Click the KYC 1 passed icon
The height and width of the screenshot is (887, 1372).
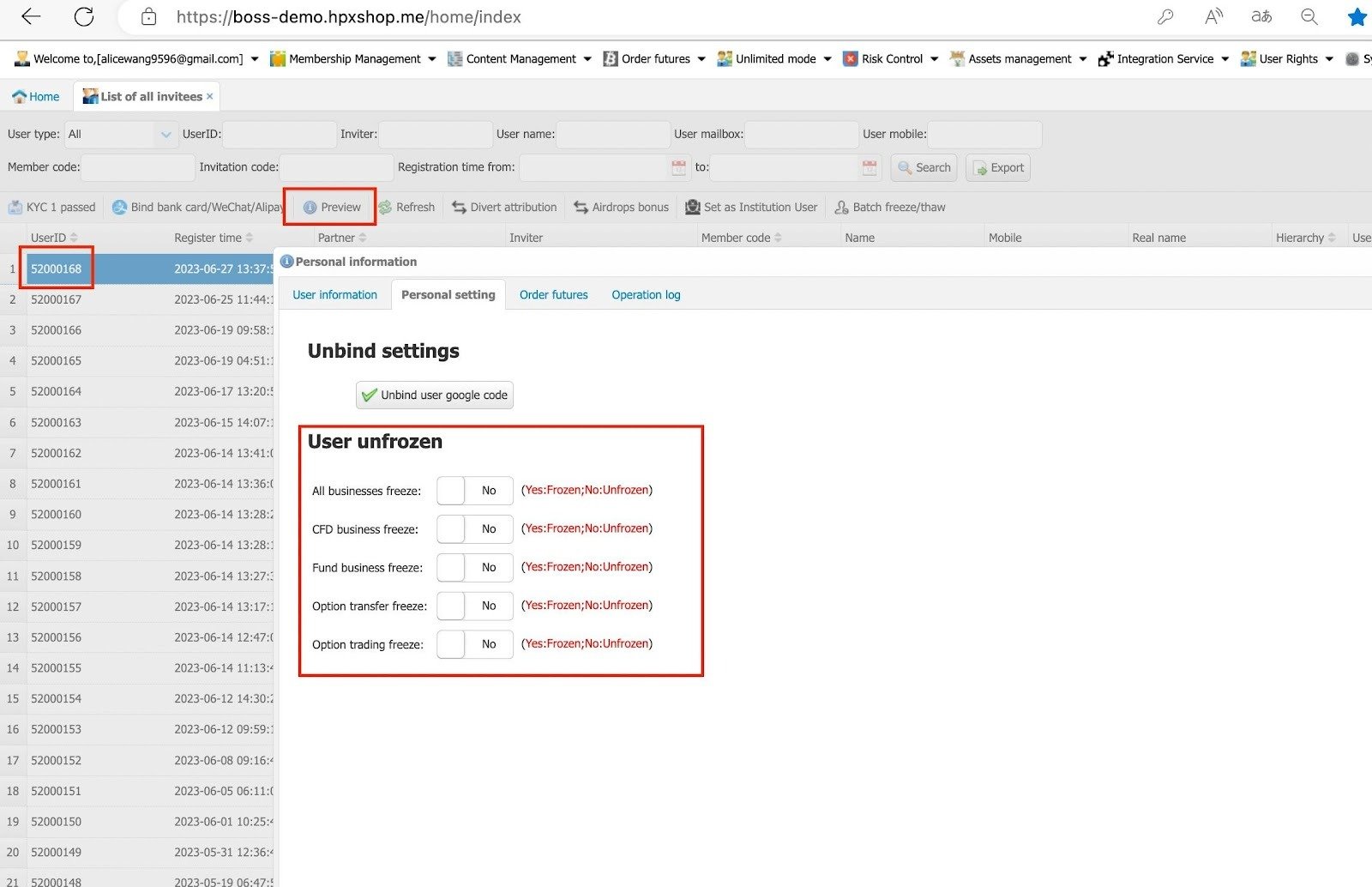[15, 208]
